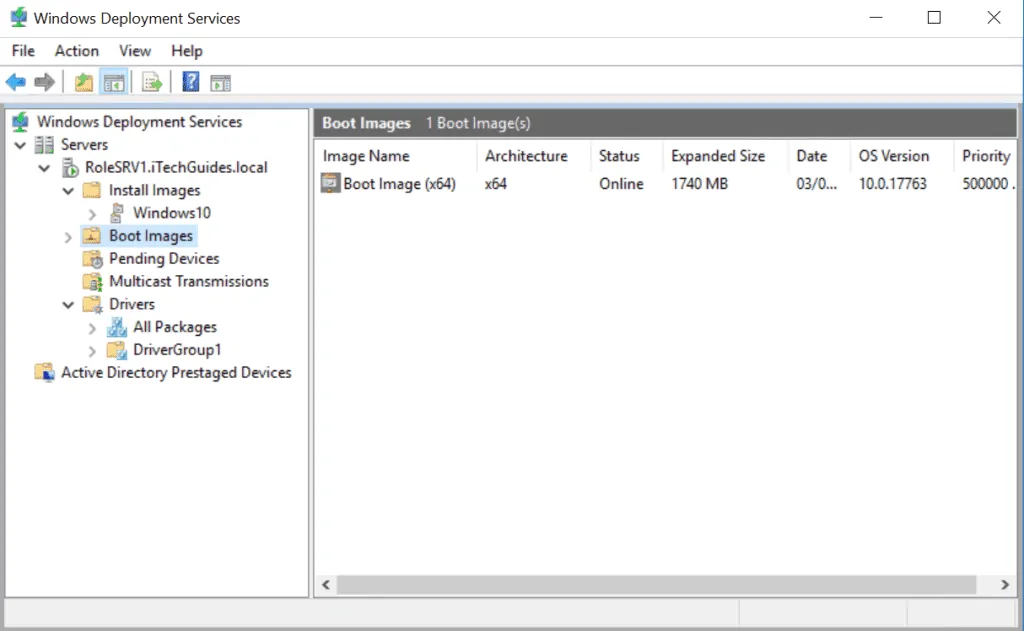This screenshot has width=1024, height=631.
Task: Click the horizontal scrollbar right arrow
Action: 1005,584
